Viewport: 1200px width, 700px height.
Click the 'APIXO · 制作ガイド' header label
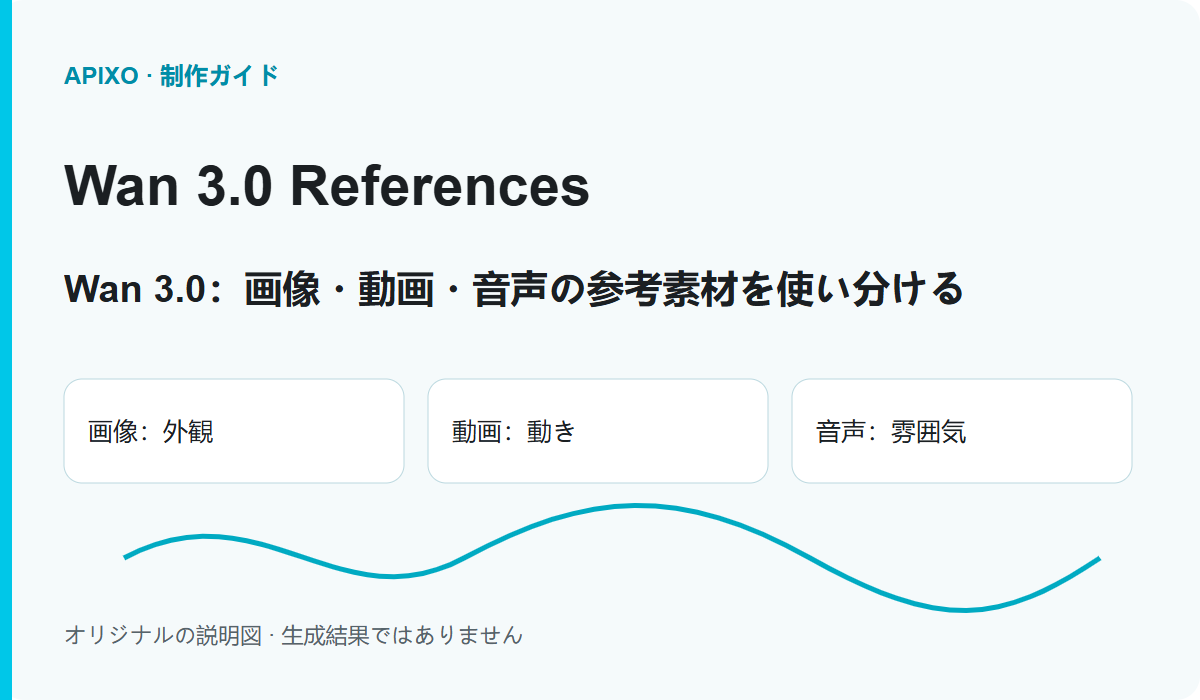171,76
